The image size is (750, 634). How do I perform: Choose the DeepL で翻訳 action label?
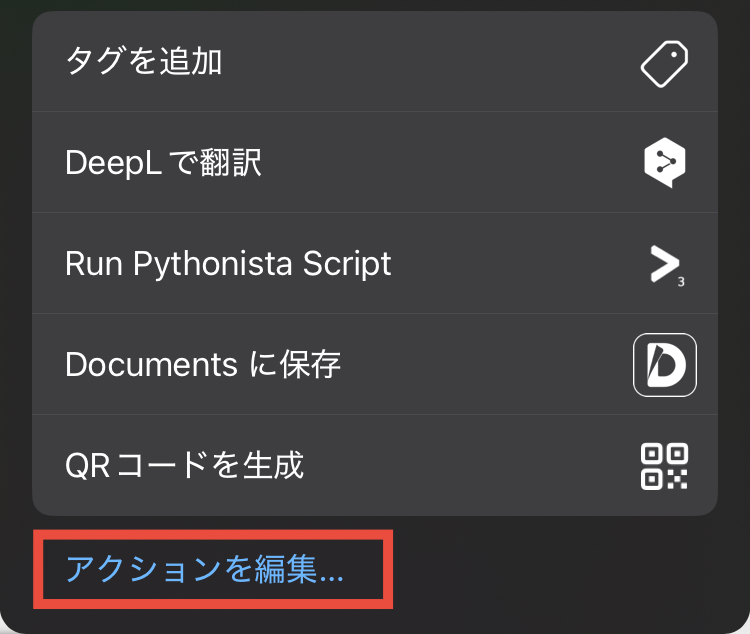[x=164, y=163]
